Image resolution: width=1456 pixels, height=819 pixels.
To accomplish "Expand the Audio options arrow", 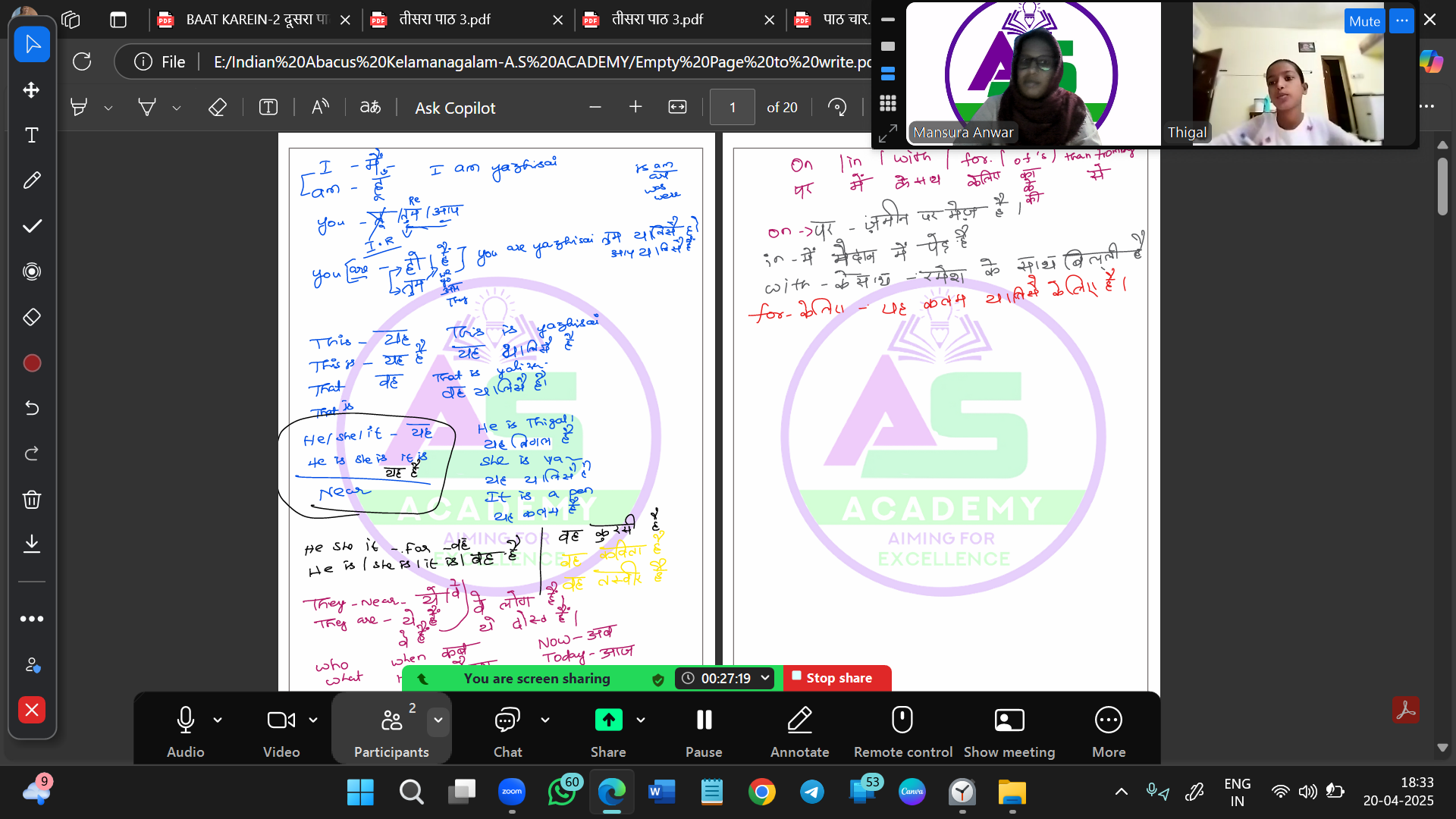I will click(218, 720).
